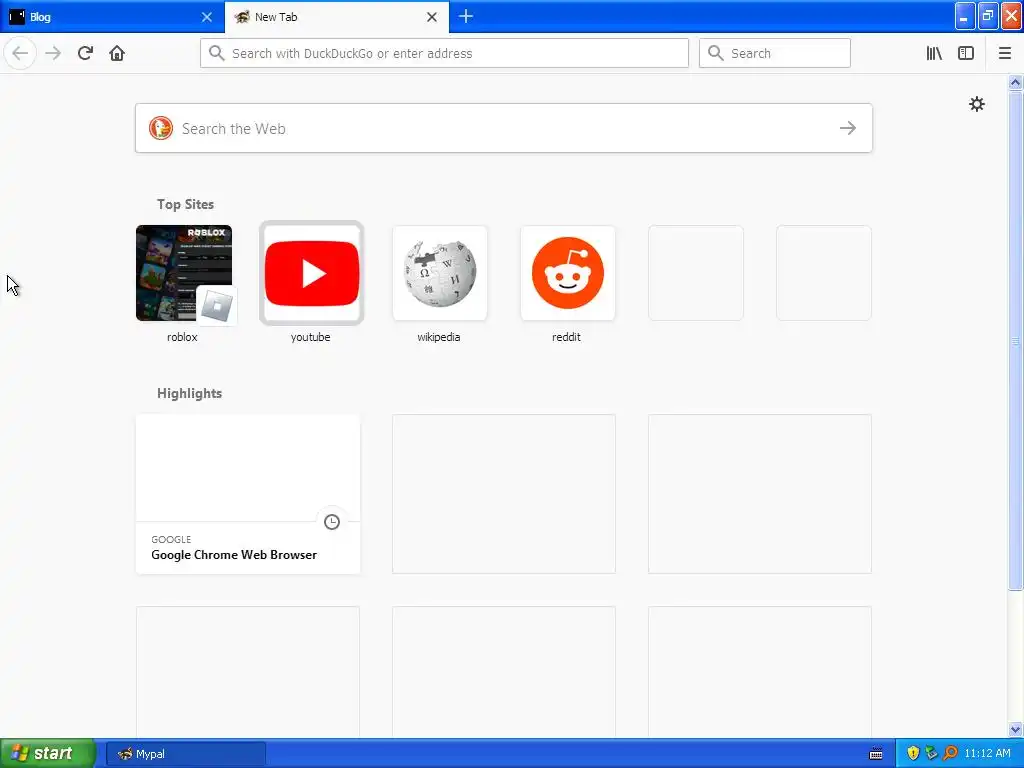
Task: Close the New Tab tab
Action: 432,17
